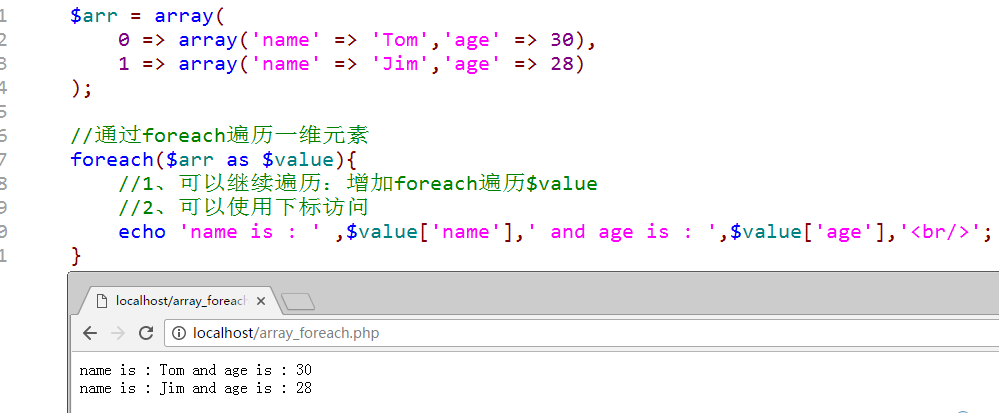Close the localhost/array_foreach tab
Image resolution: width=999 pixels, height=413 pixels.
(x=262, y=300)
